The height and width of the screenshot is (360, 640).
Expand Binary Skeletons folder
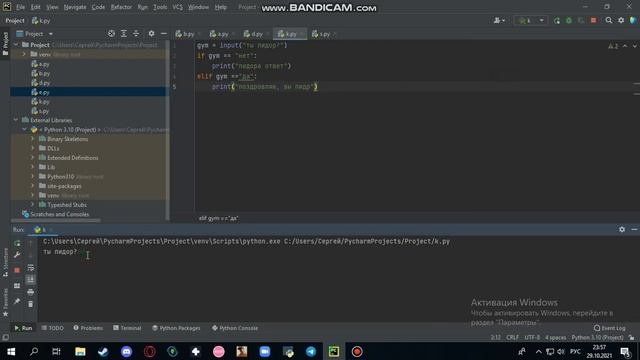point(33,139)
